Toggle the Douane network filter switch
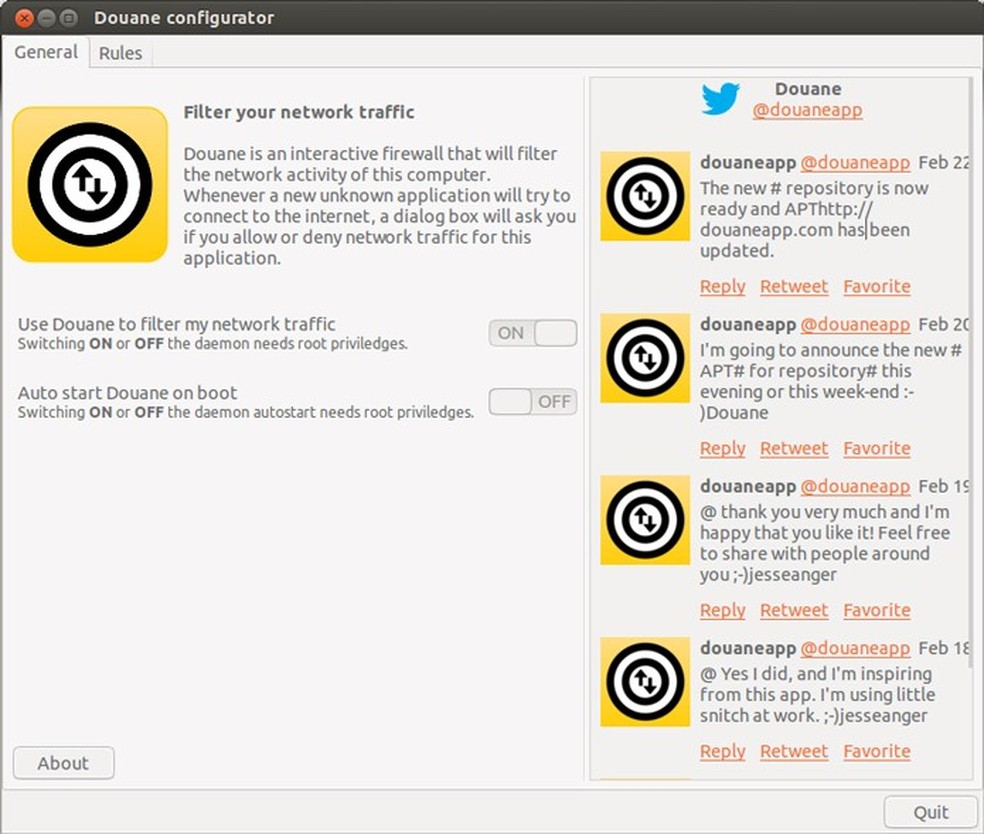 [x=533, y=333]
